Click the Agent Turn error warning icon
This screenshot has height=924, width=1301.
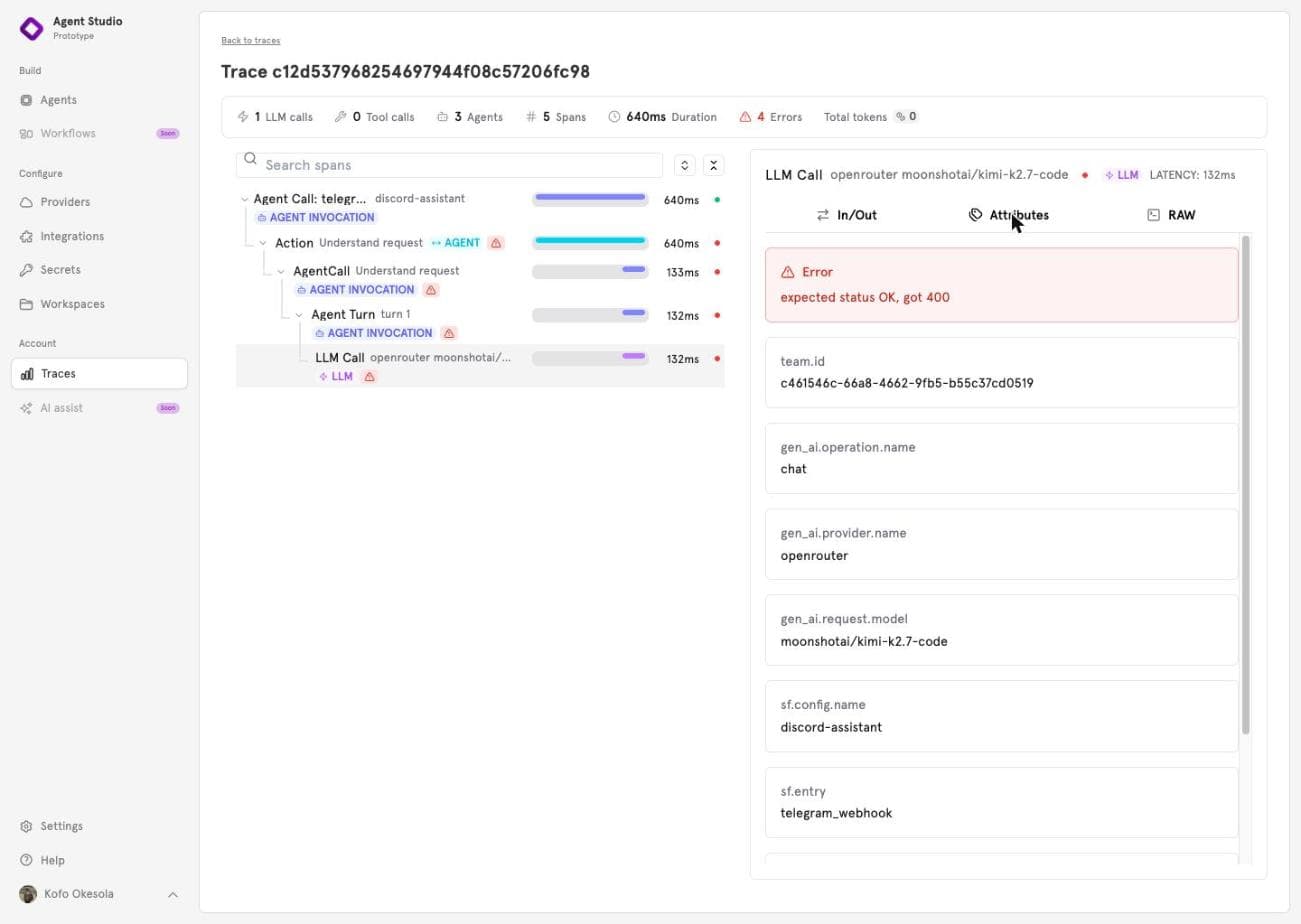coord(449,333)
